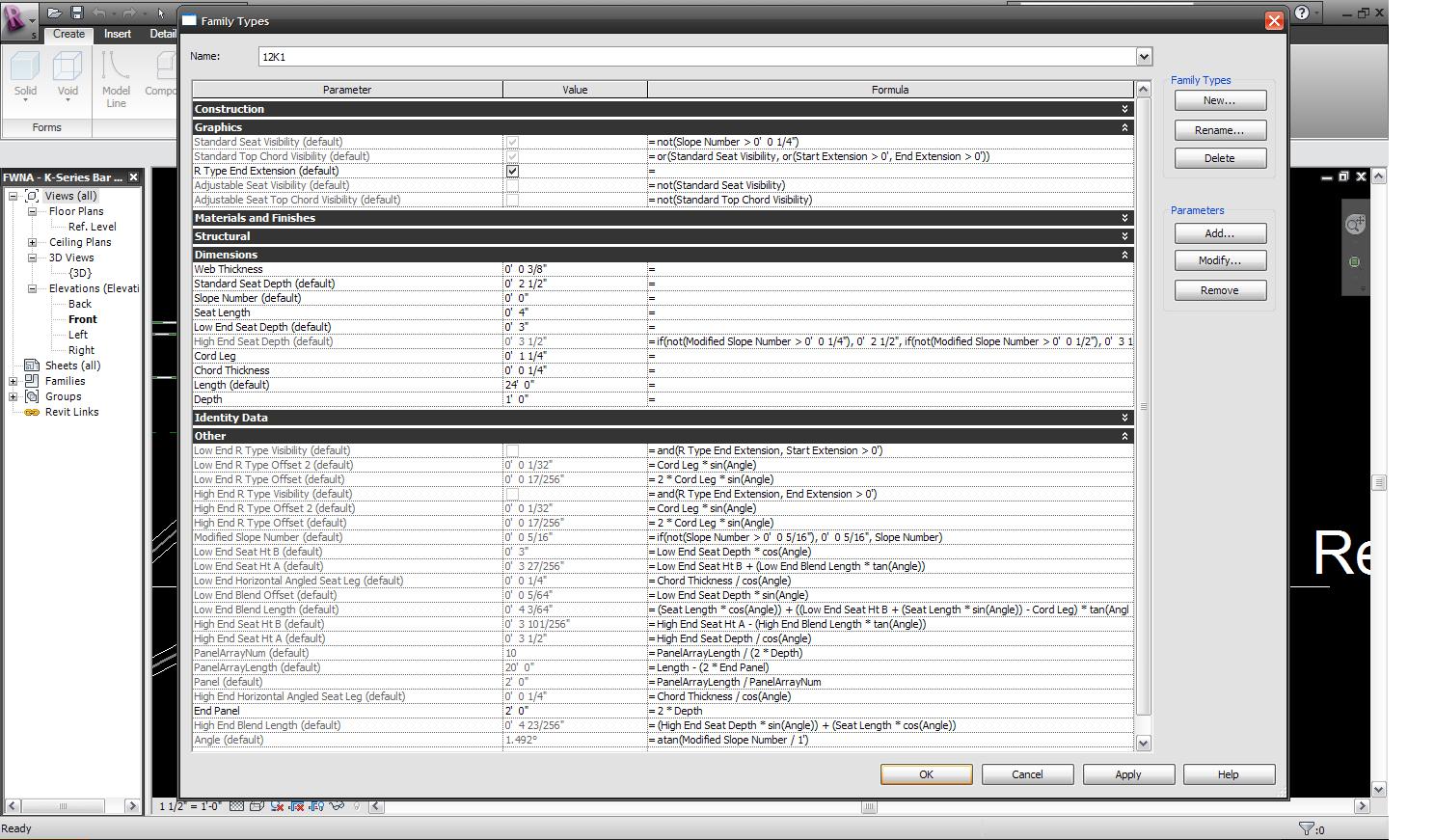Click the filter icon in status bar

(x=1307, y=828)
